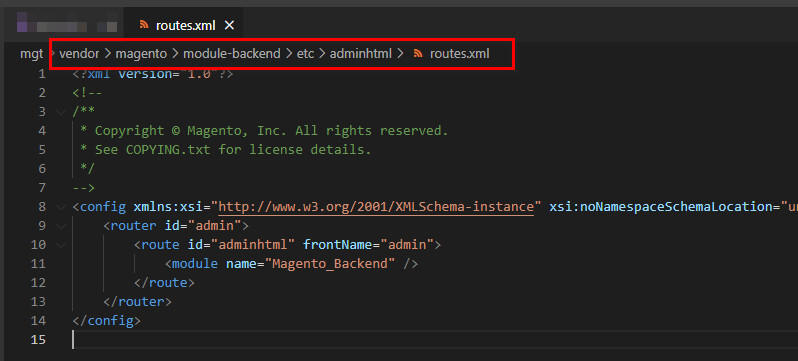Collapse the config element fold at line 8
Screen dimensions: 798x361
click(62, 207)
